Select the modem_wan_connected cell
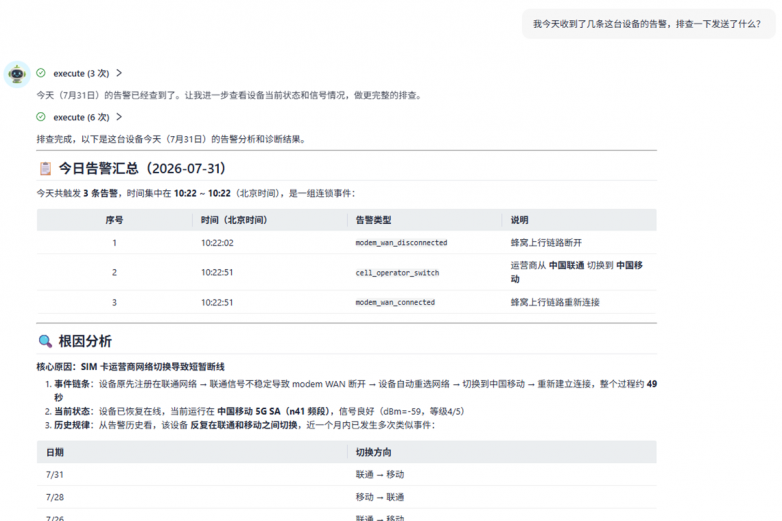 click(x=395, y=302)
